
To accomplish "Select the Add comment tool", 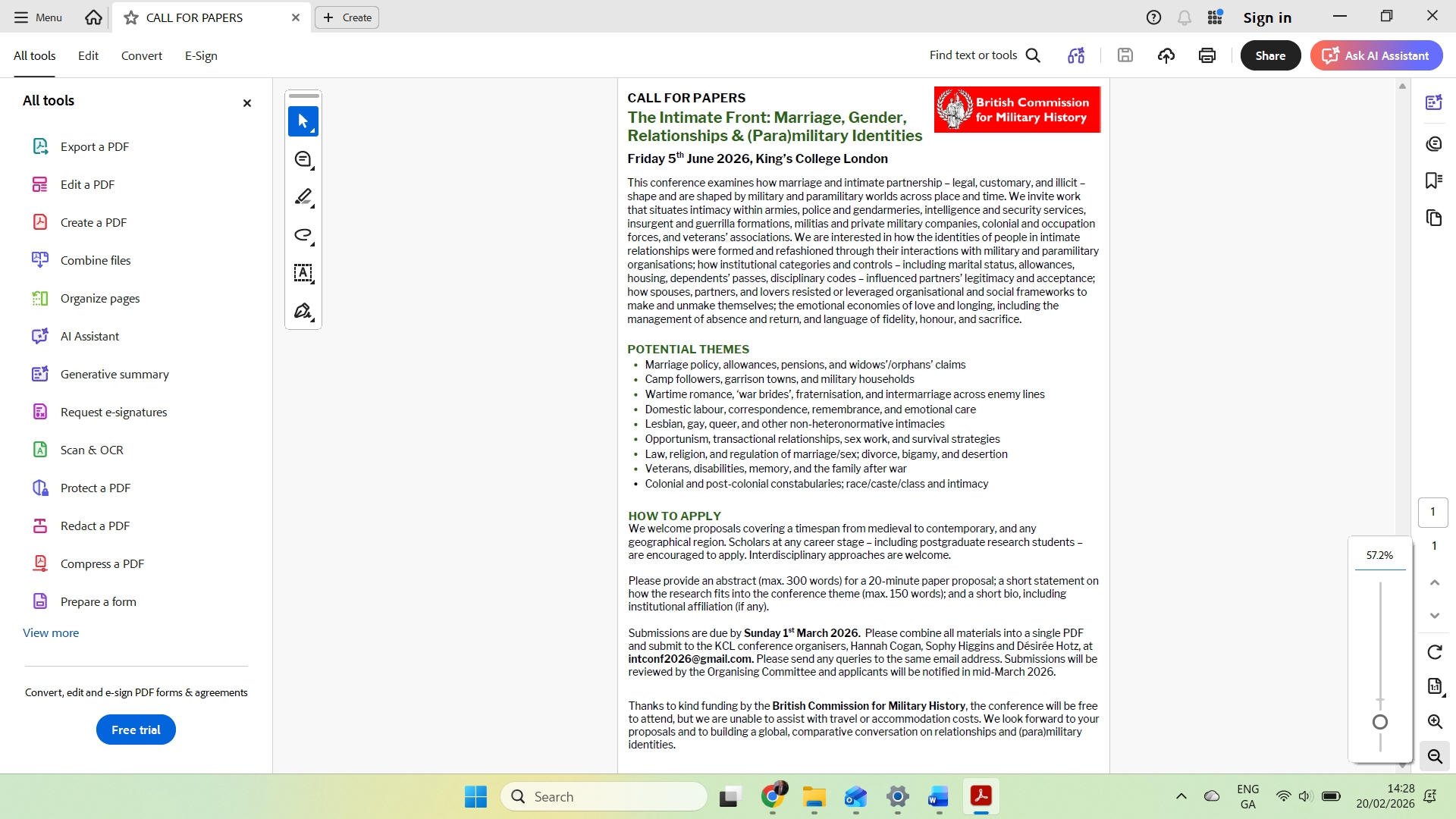I will tap(303, 159).
